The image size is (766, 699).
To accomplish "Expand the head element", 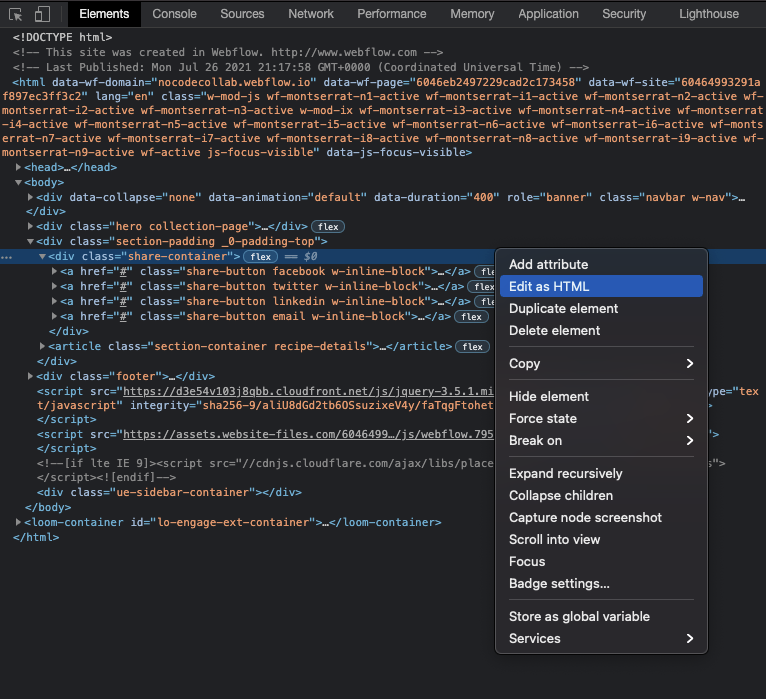I will click(x=19, y=167).
